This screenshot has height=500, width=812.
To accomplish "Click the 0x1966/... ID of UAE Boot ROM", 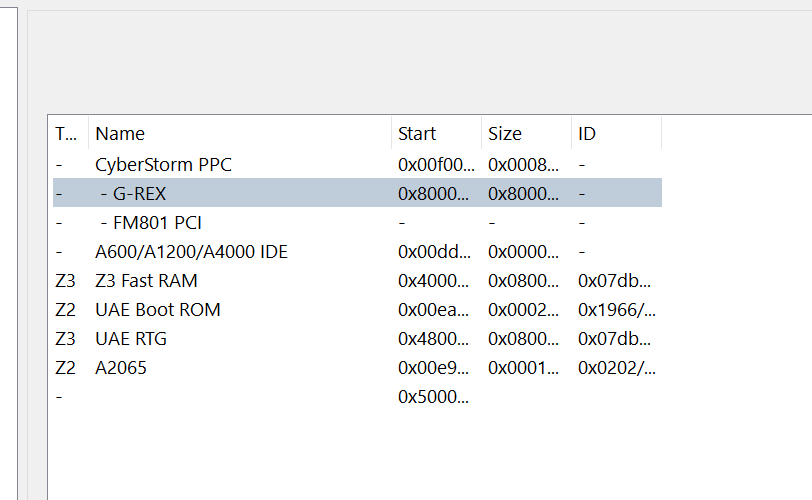I will (616, 310).
